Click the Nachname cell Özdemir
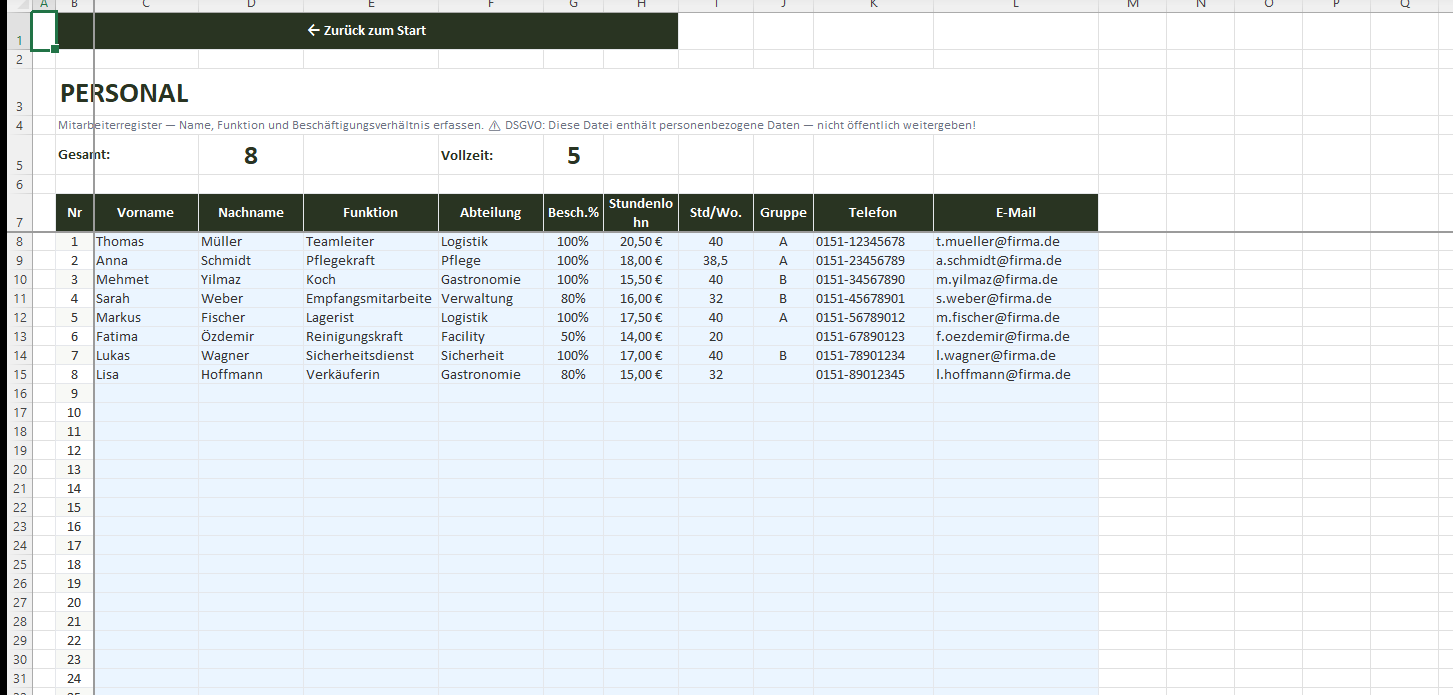Viewport: 1453px width, 695px height. [227, 337]
